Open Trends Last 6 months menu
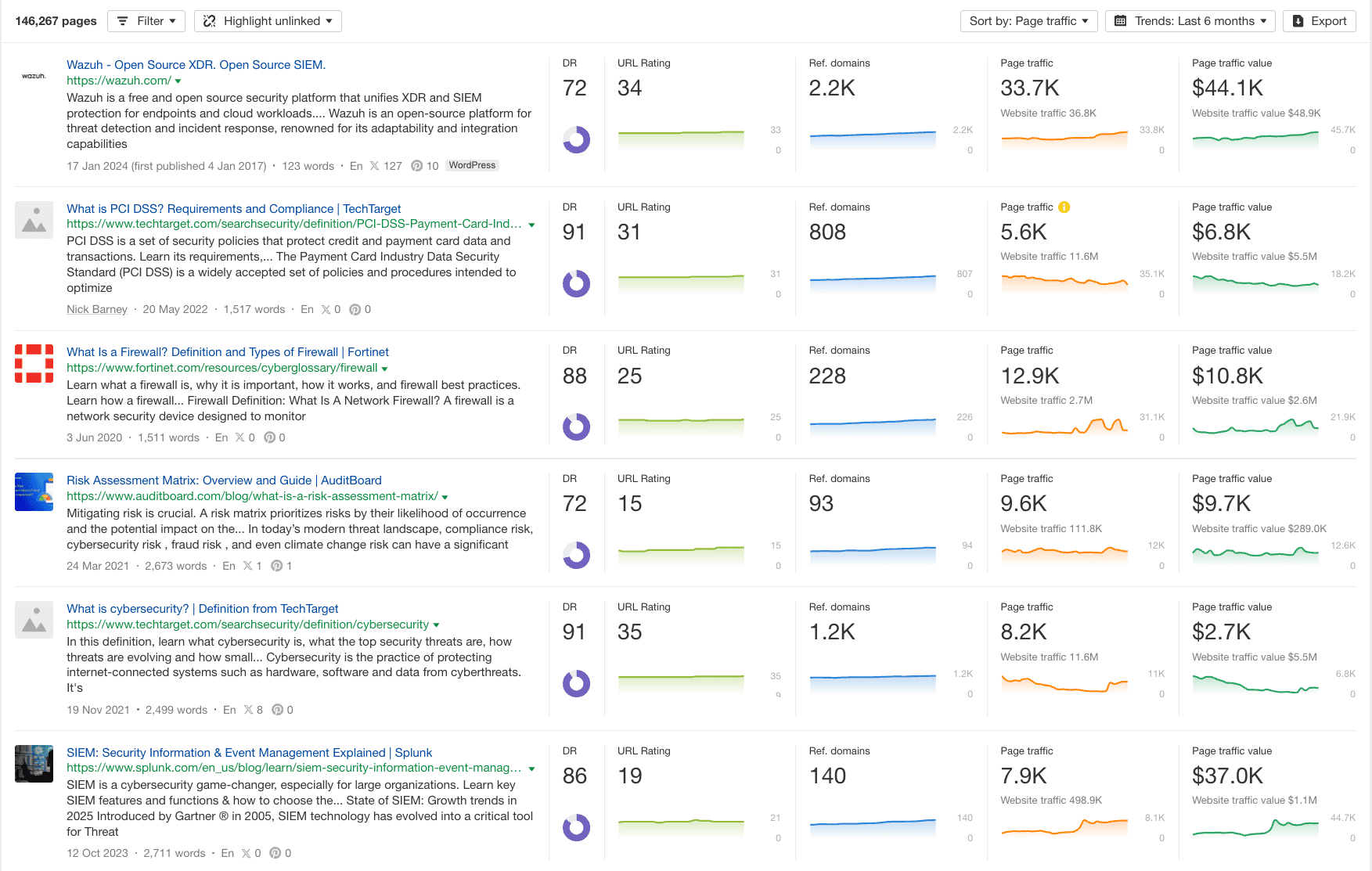1372x871 pixels. click(1190, 21)
